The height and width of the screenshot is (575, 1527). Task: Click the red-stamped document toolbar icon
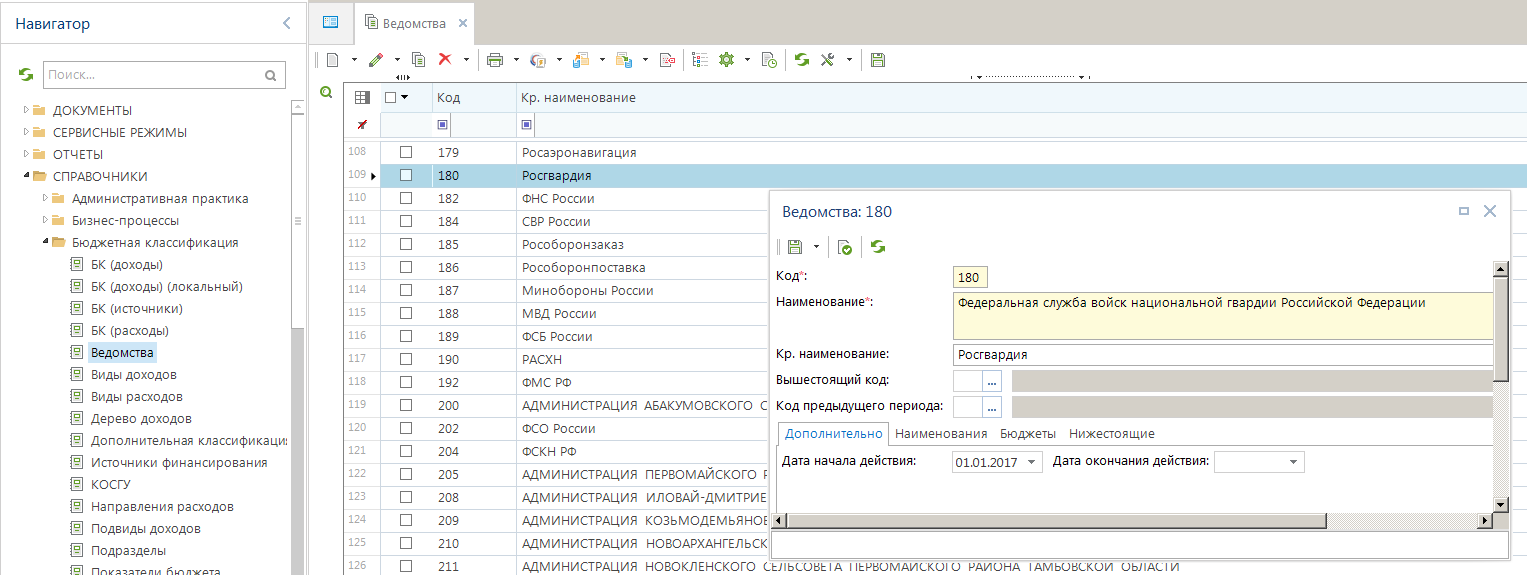tap(667, 60)
